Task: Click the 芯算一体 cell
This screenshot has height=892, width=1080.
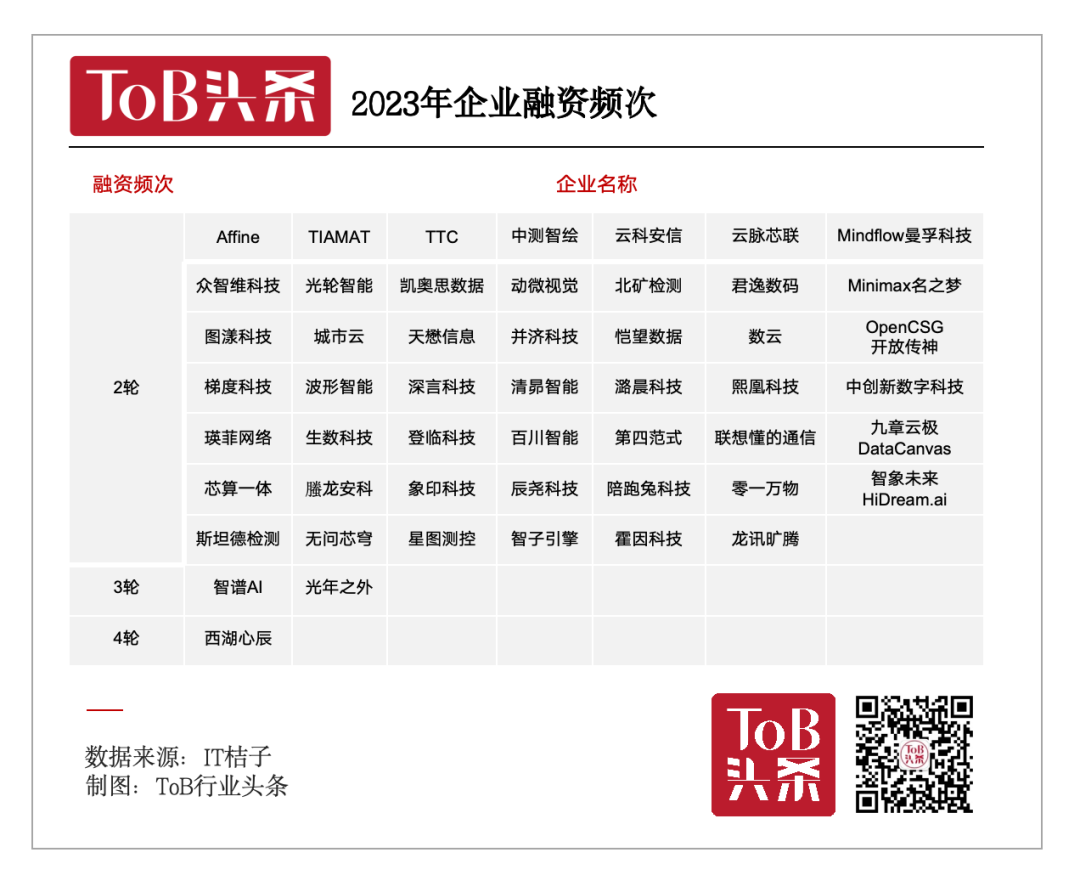Action: [238, 489]
